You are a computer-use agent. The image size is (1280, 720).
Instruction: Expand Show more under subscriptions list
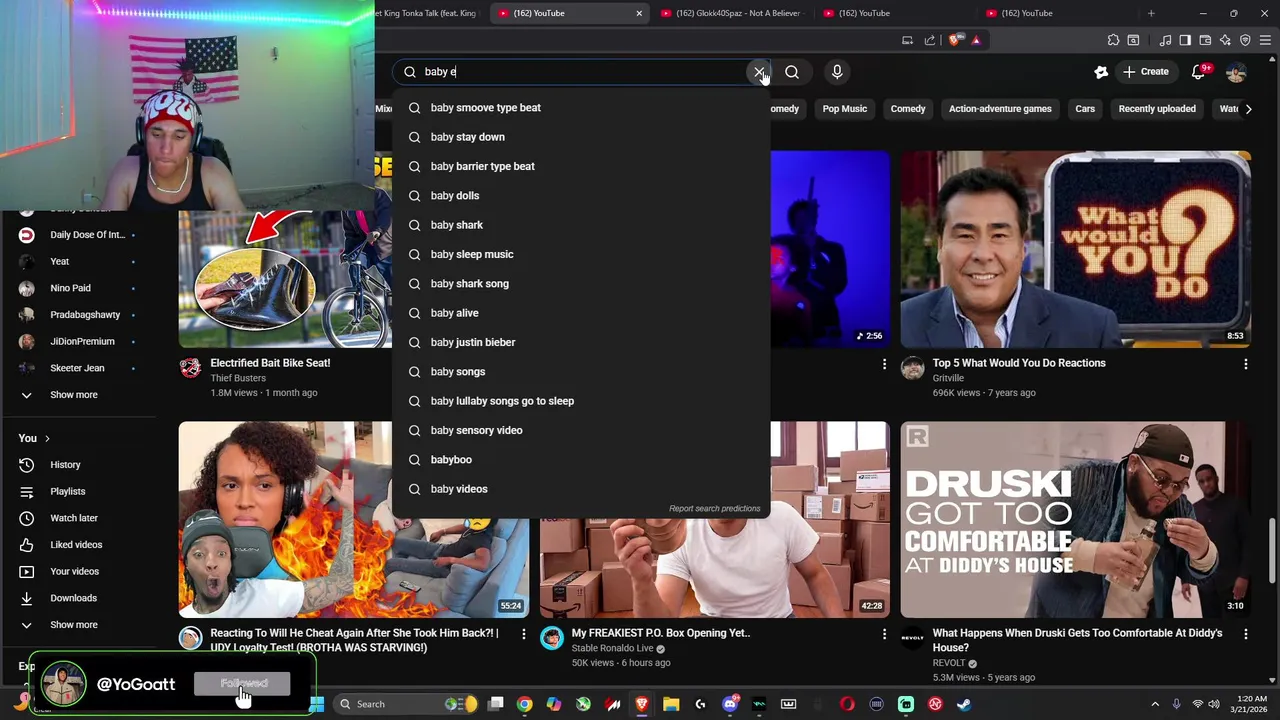[74, 395]
